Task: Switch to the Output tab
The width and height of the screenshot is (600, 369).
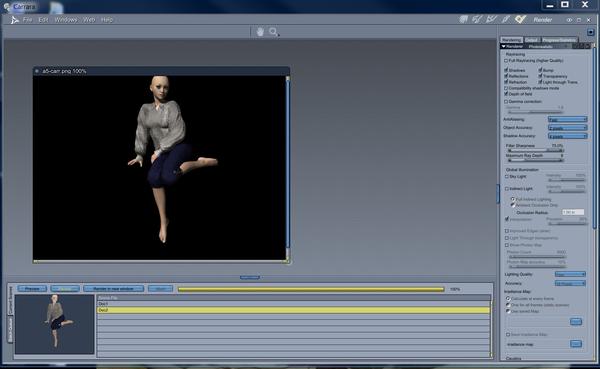Action: click(x=531, y=40)
